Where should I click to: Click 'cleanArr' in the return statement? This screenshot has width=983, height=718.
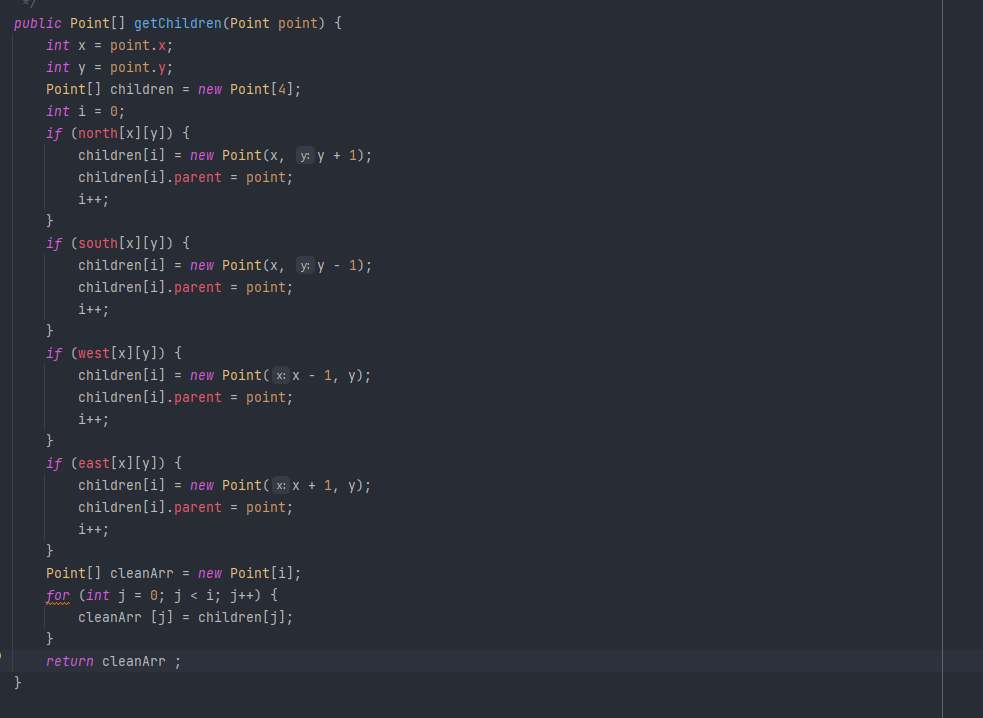click(x=134, y=661)
